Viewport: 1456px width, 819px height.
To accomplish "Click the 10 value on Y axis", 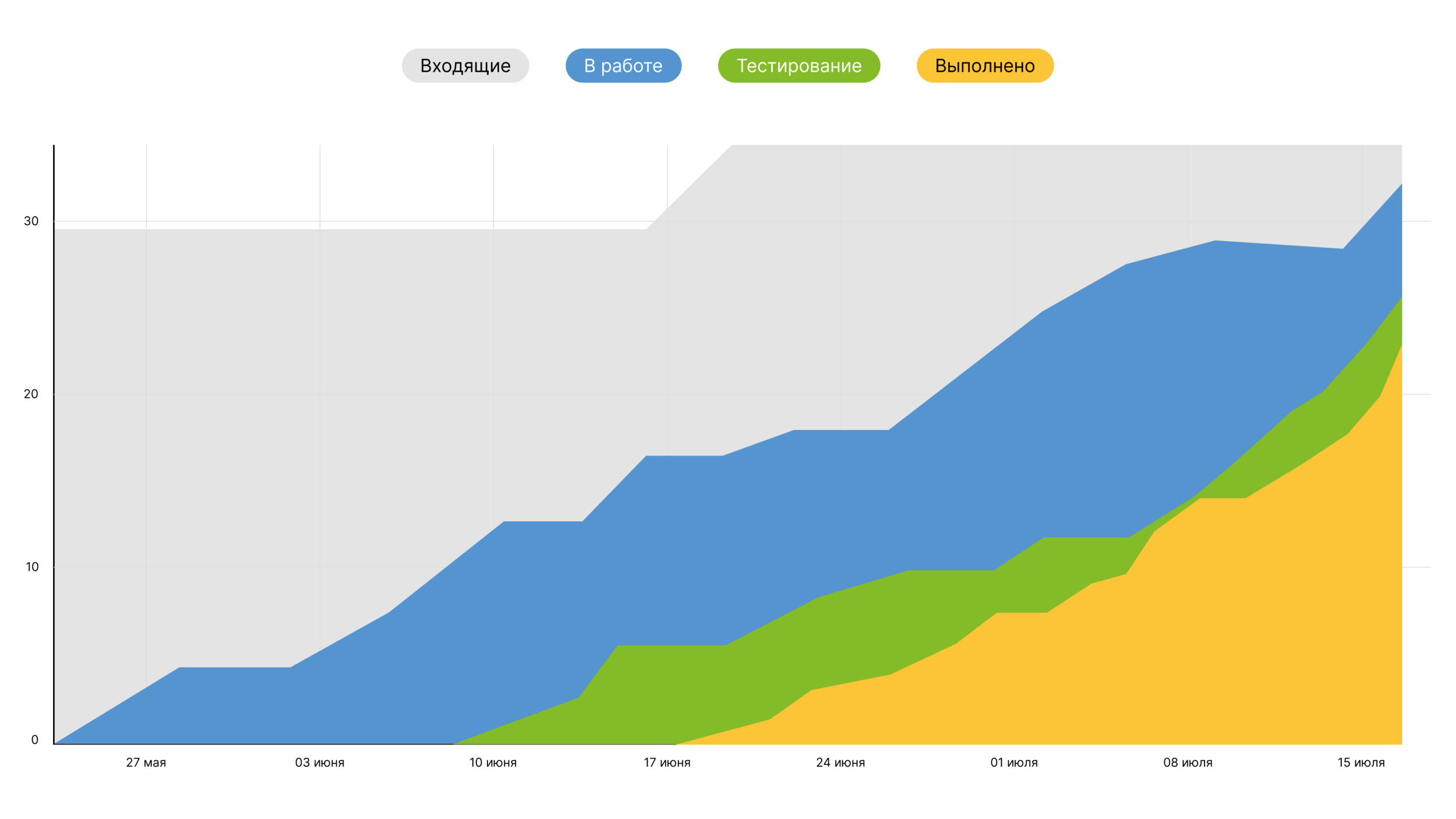I will tap(32, 567).
